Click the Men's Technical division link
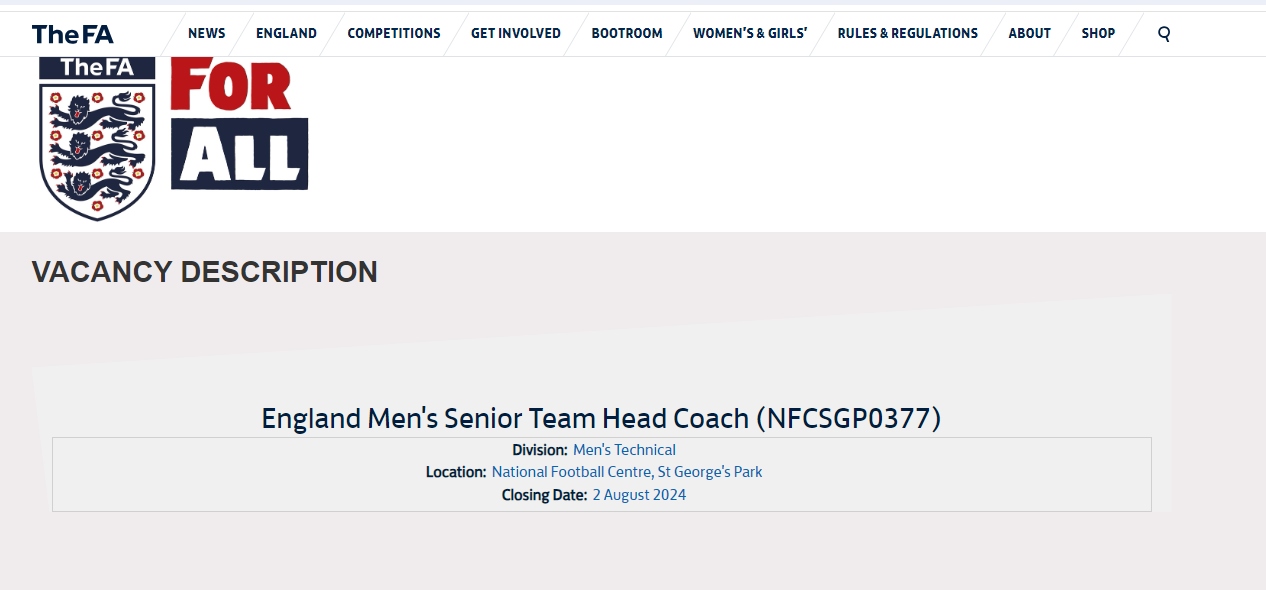This screenshot has width=1266, height=590. [624, 450]
